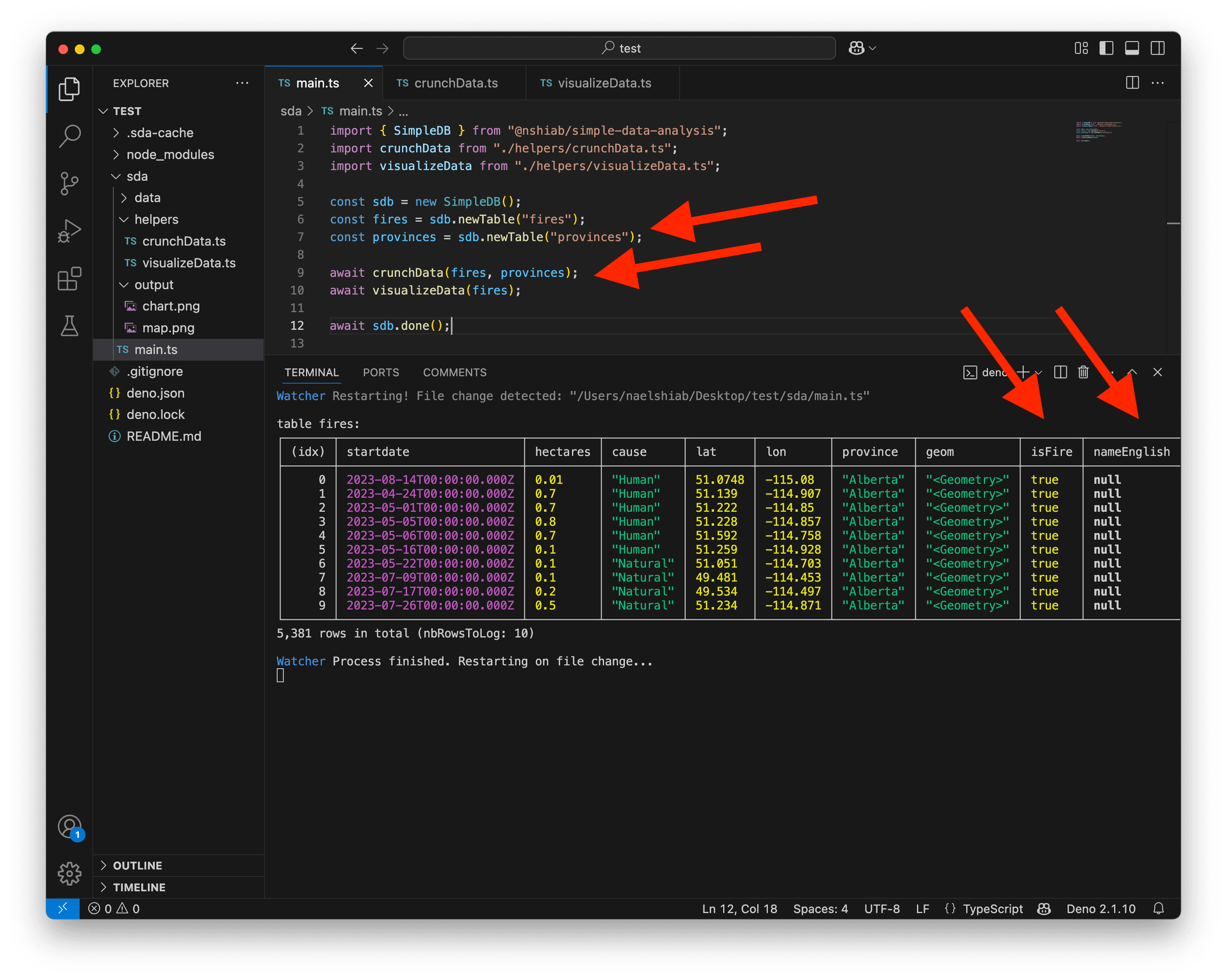Click Deno 2.1.10 status item
Screen dimensions: 1227x980
(1101, 908)
